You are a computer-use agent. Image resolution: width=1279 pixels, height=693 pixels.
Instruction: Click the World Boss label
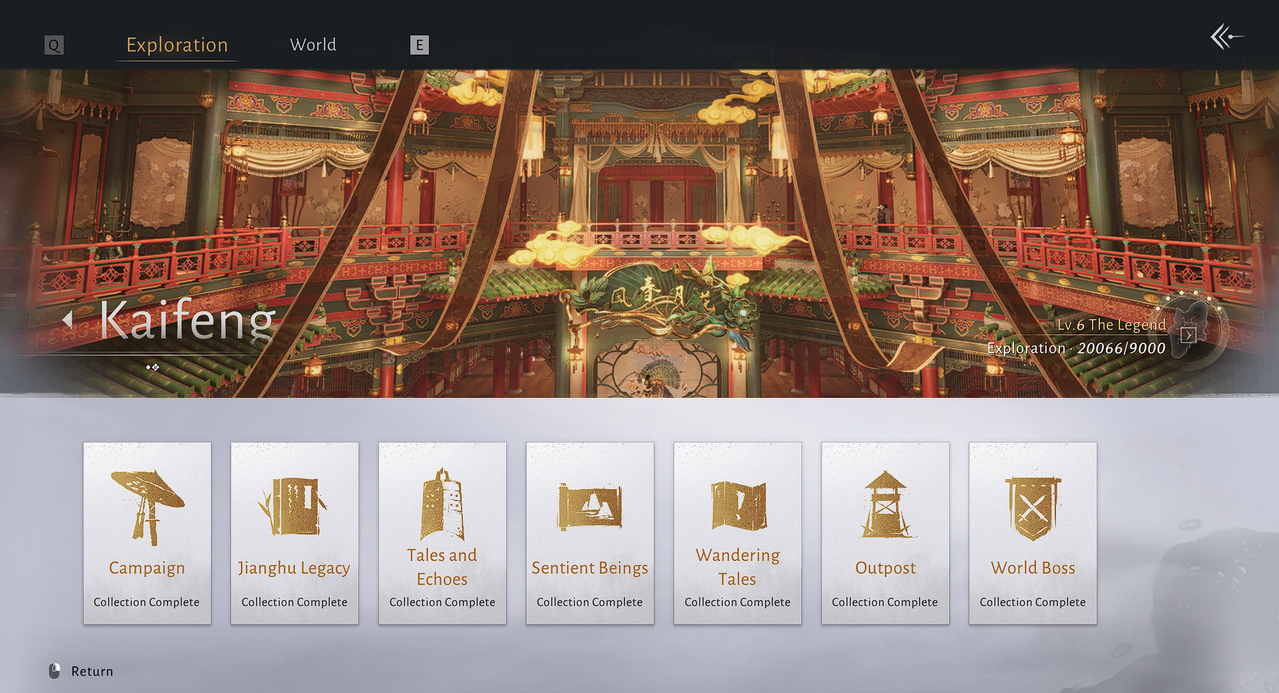[1033, 568]
